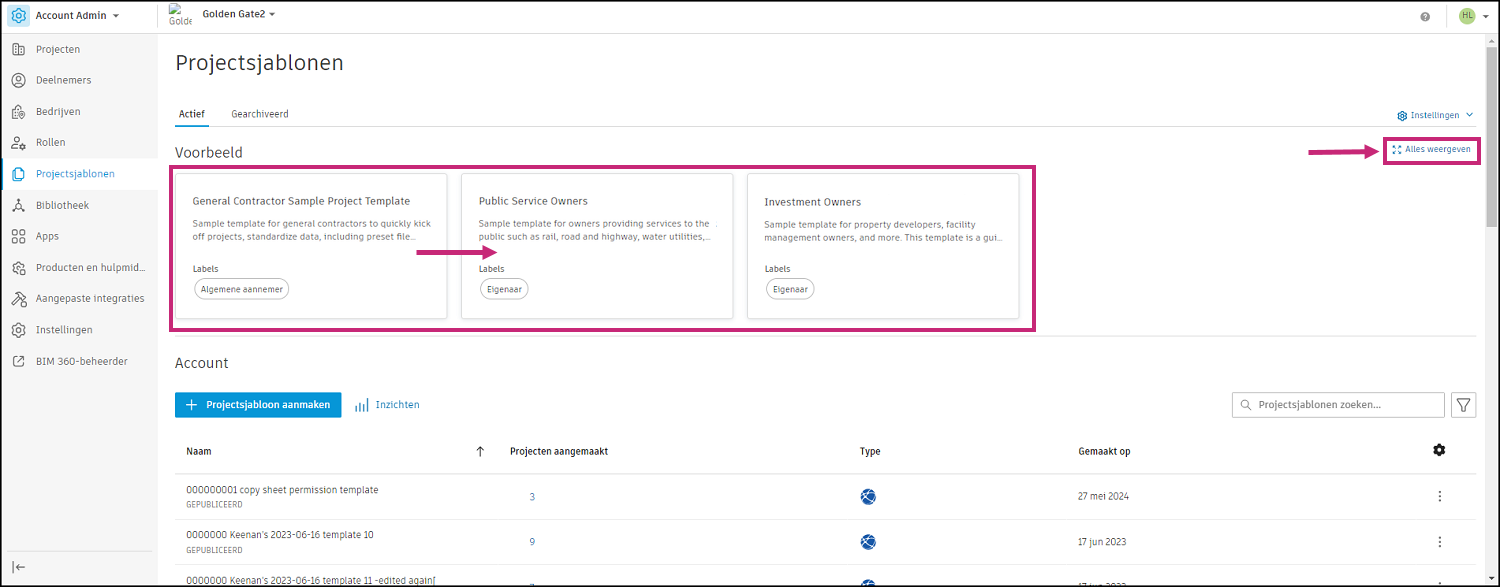Viewport: 1500px width, 587px height.
Task: Open three-dot menu for first template
Action: [1439, 496]
